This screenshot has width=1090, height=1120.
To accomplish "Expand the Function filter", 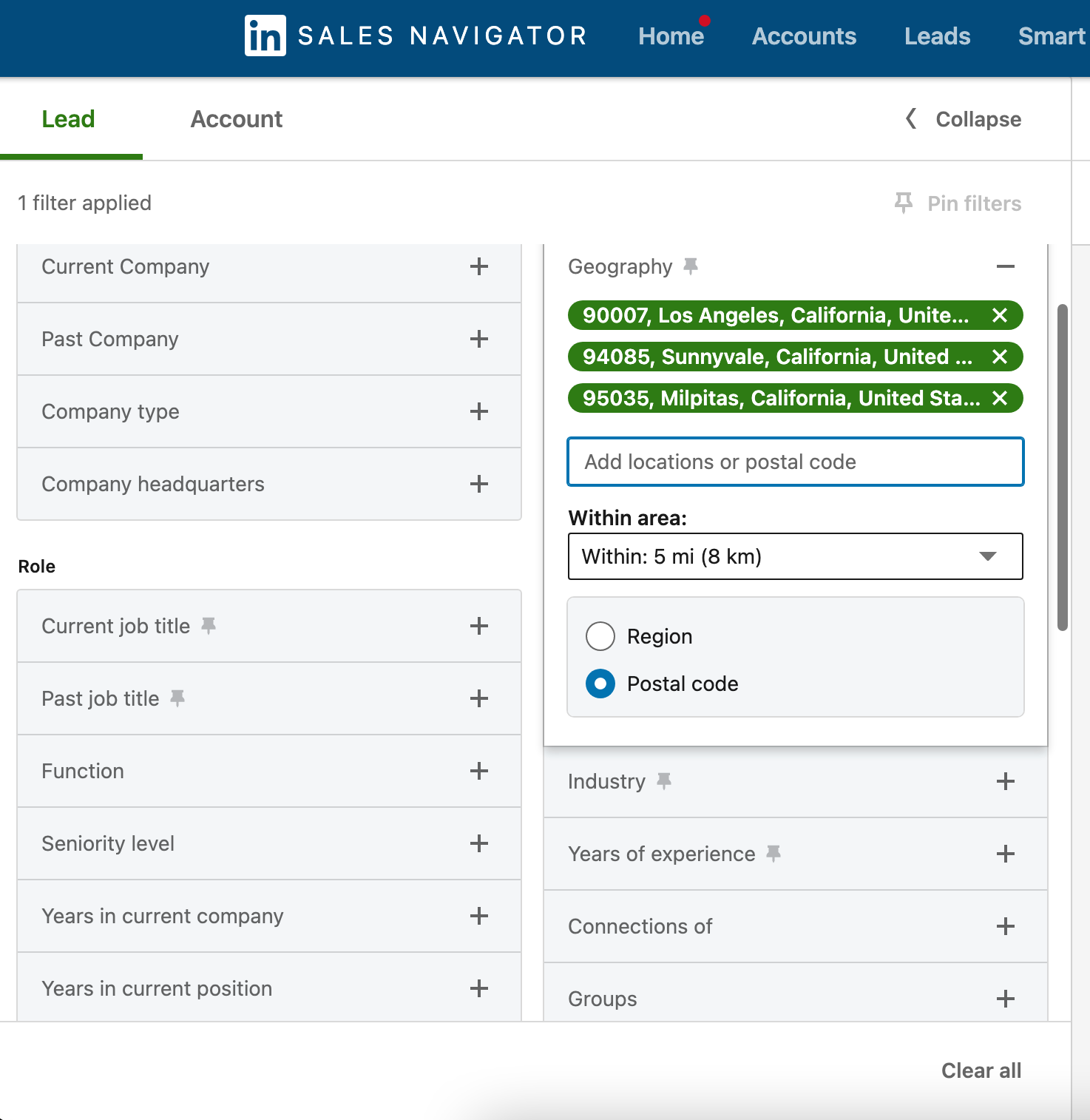I will (479, 771).
